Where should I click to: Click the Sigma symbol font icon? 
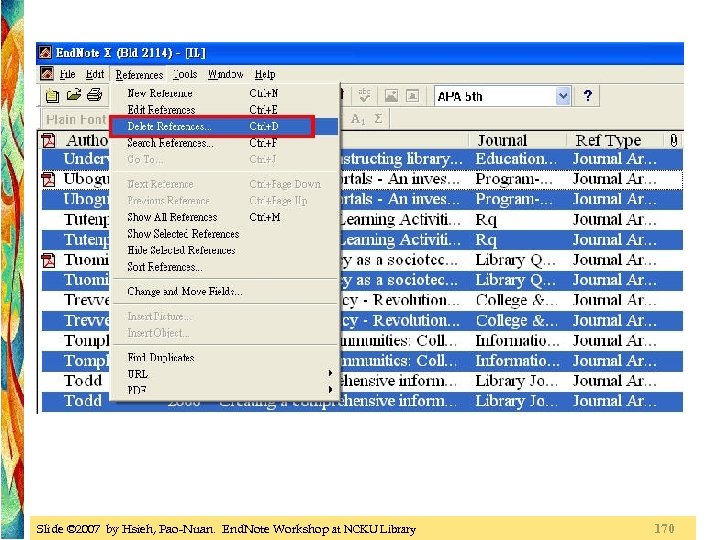(378, 119)
